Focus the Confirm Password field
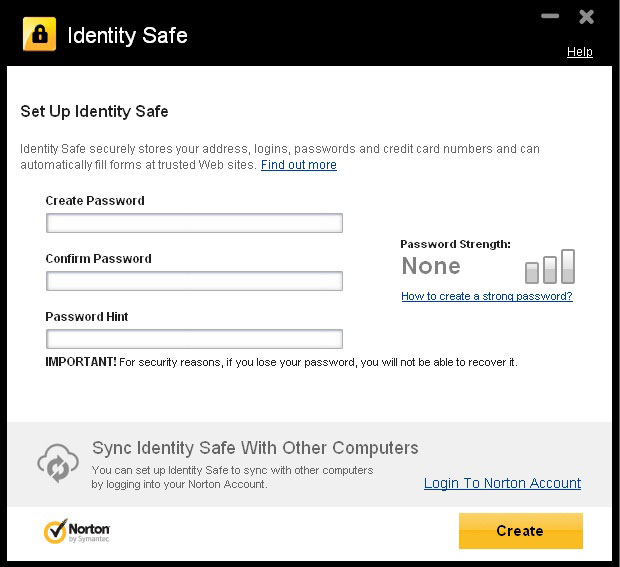 click(x=194, y=281)
